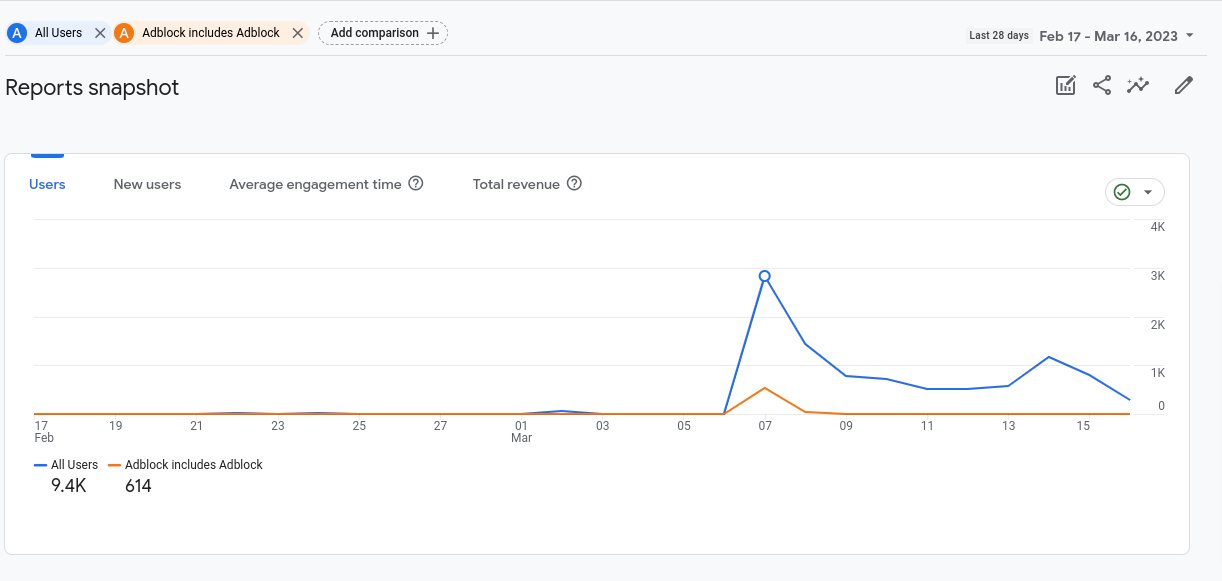Open help for Average engagement time

pyautogui.click(x=416, y=184)
